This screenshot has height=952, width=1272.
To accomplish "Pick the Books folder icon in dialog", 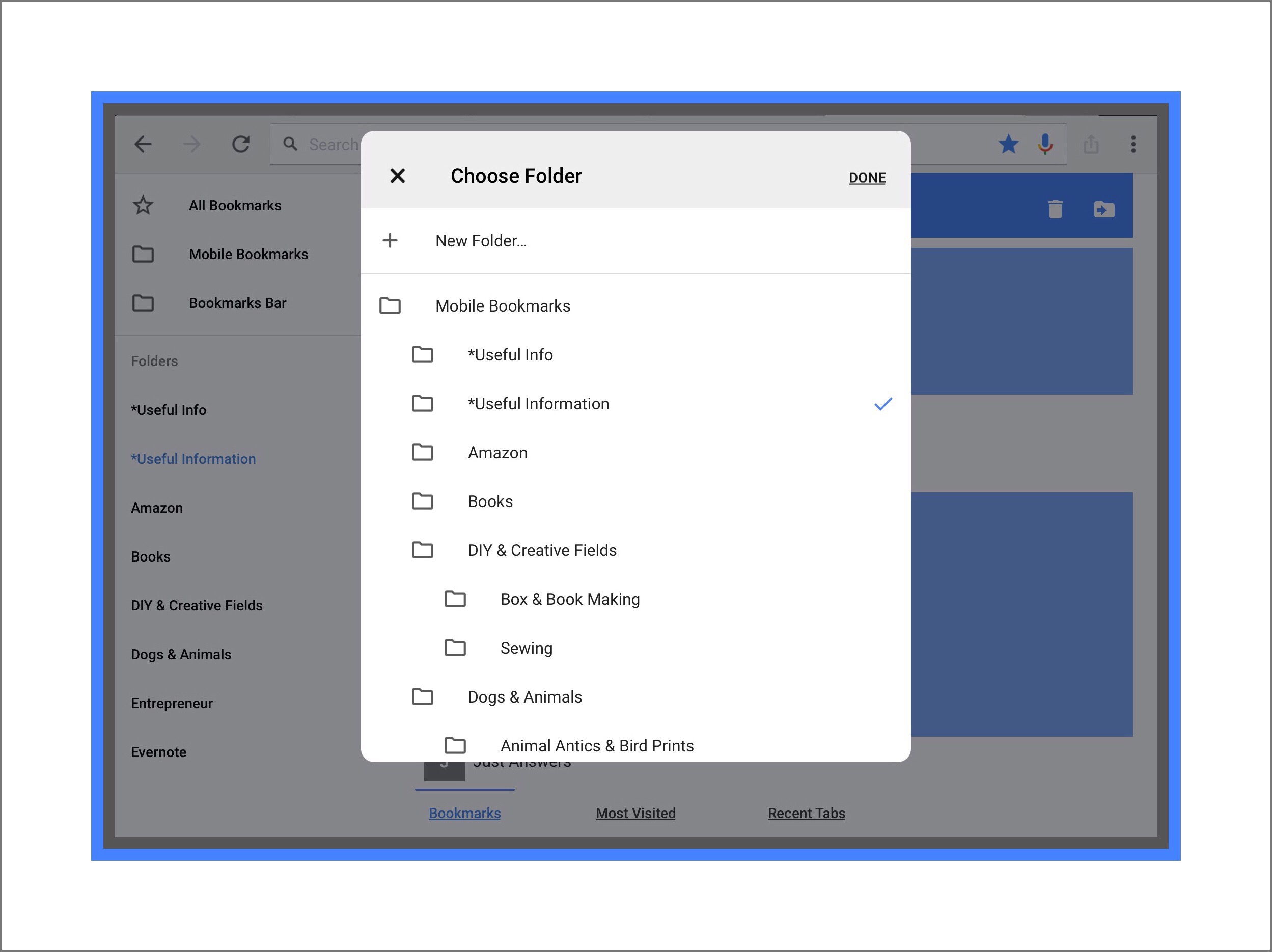I will click(423, 501).
